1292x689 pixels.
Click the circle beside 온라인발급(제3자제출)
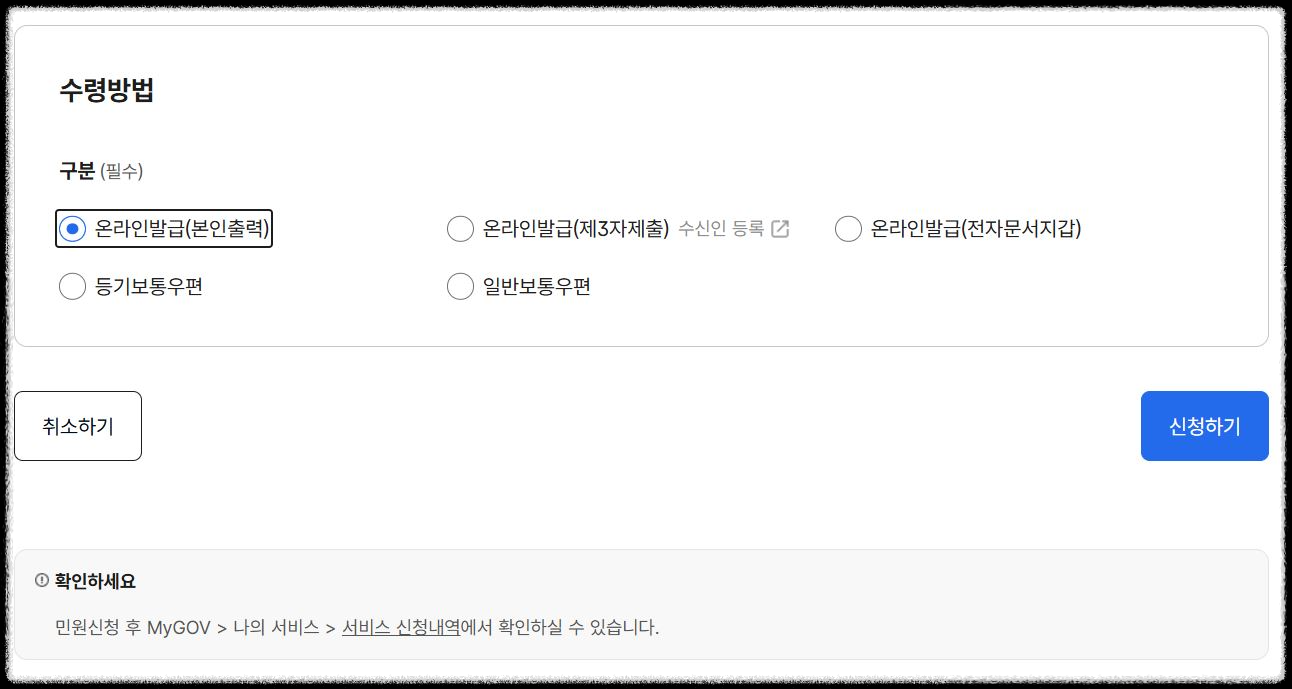coord(460,228)
